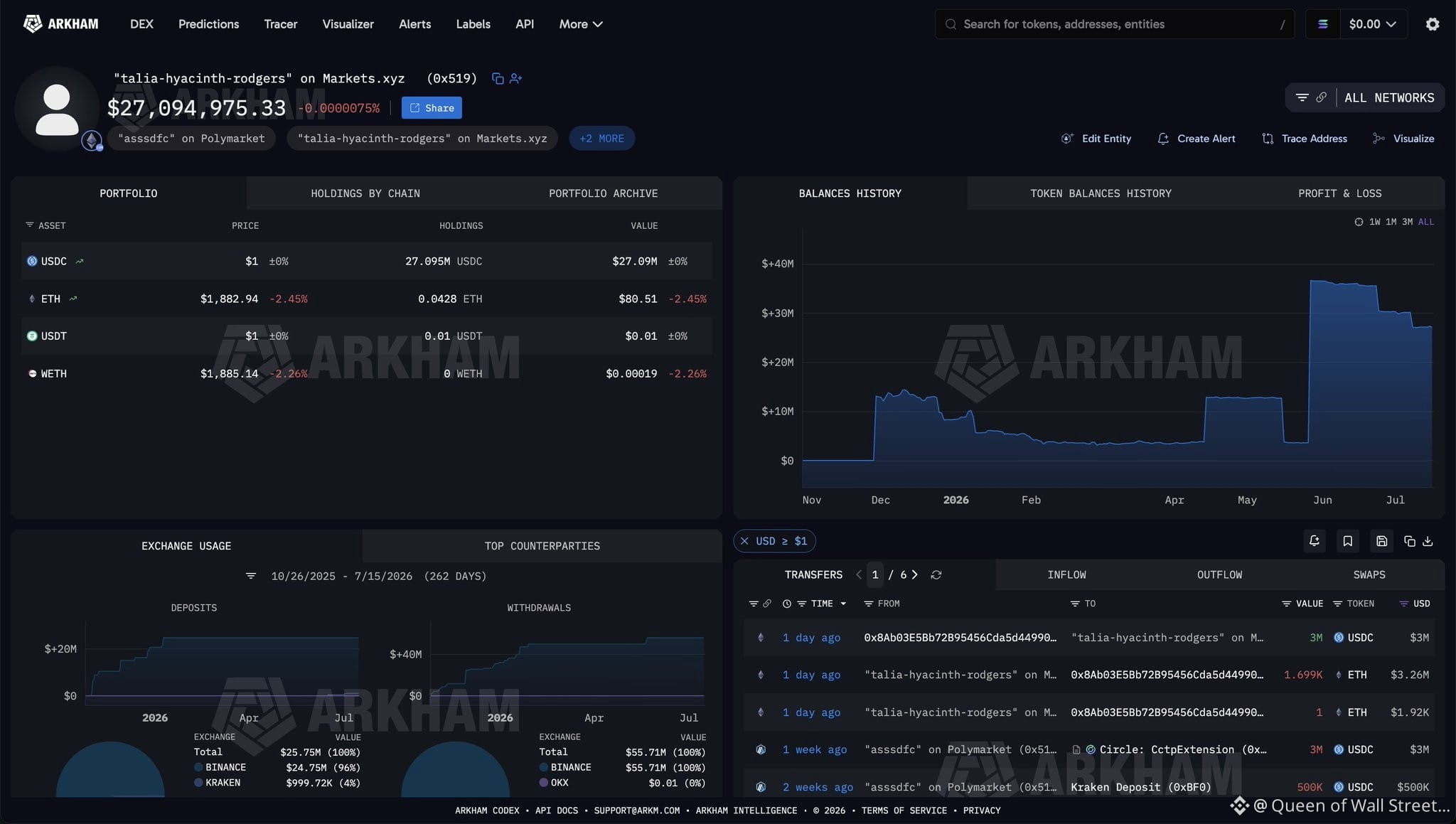Click the wallet icon beside the $0.00 balance
This screenshot has width=1456, height=824.
pyautogui.click(x=1323, y=24)
